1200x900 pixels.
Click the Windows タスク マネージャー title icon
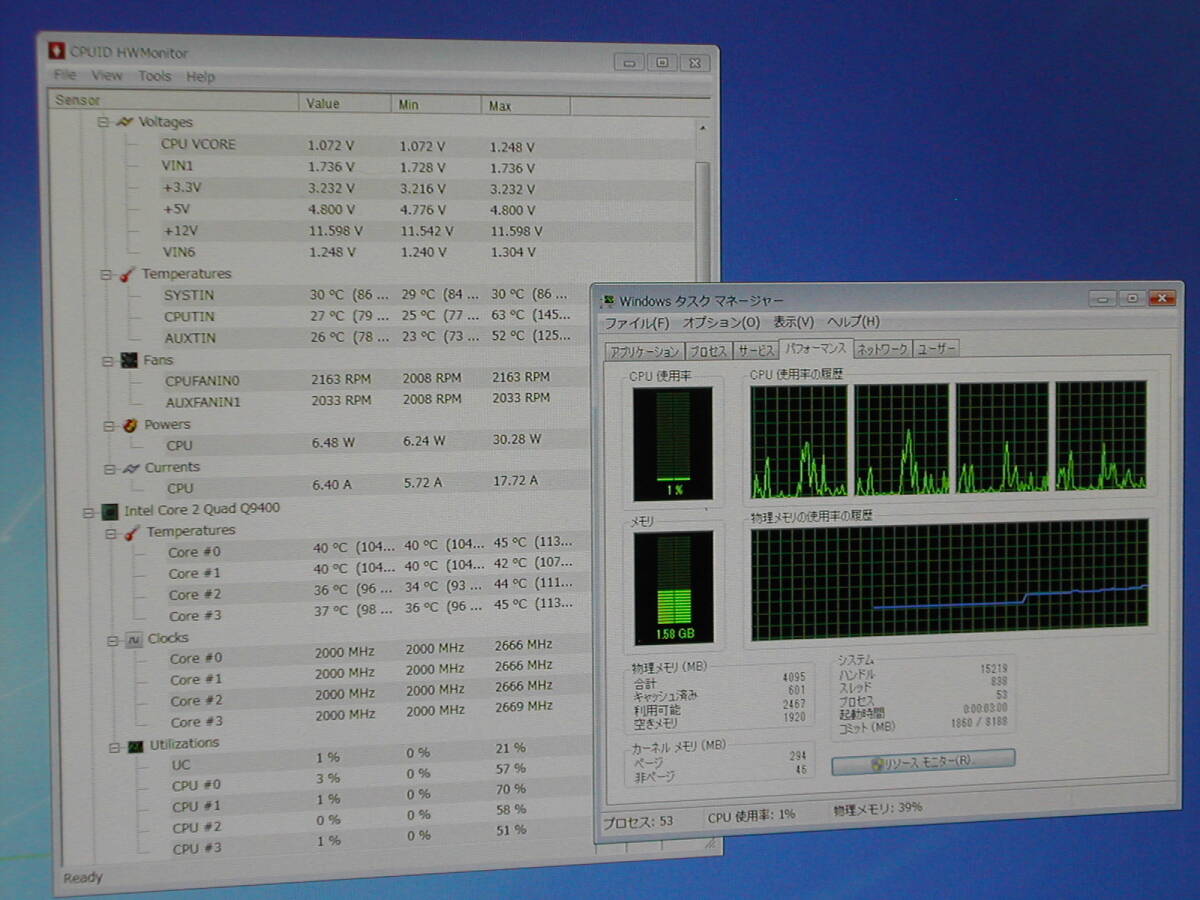click(609, 300)
